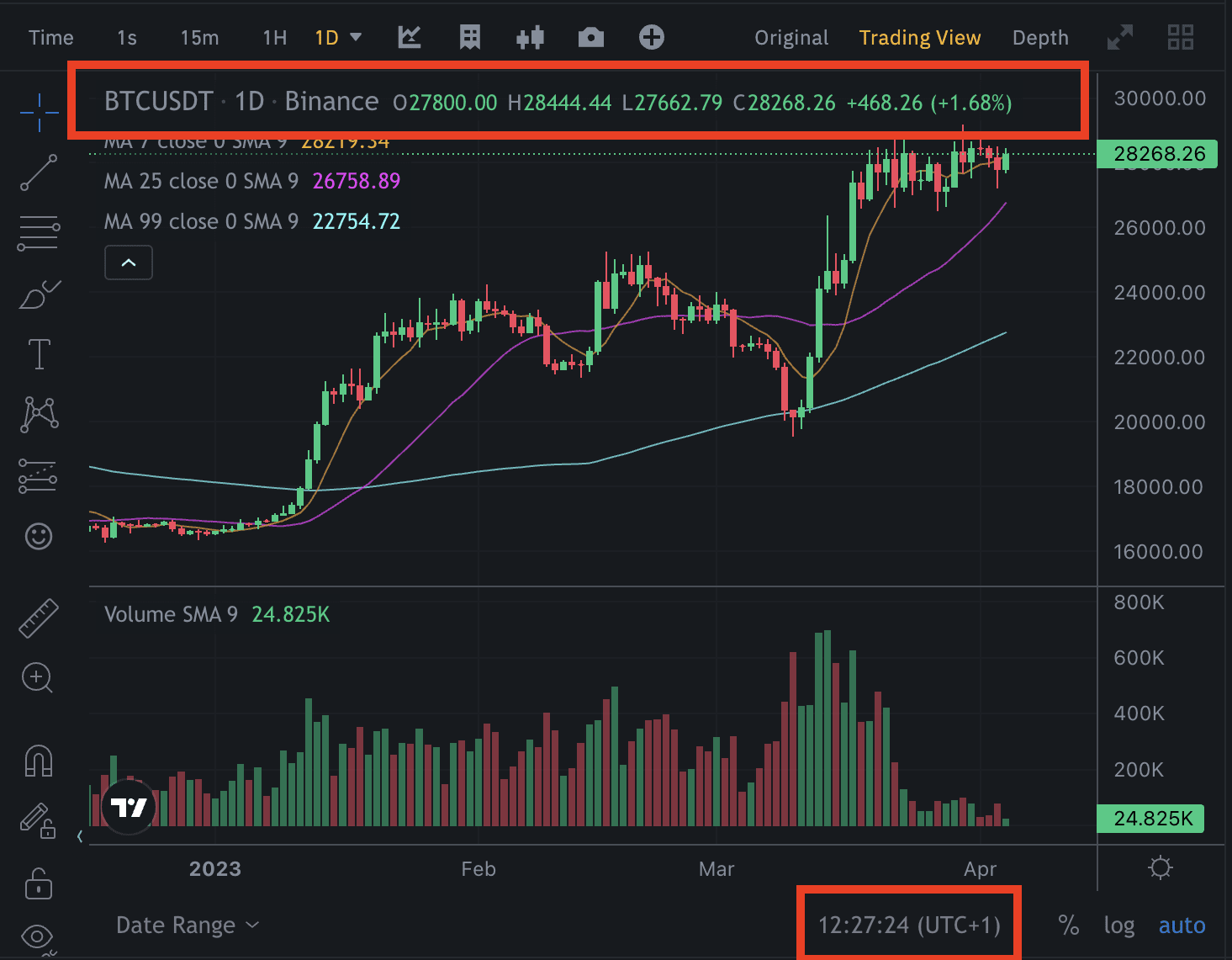Toggle auto scale mode
1232x960 pixels.
tap(1182, 926)
